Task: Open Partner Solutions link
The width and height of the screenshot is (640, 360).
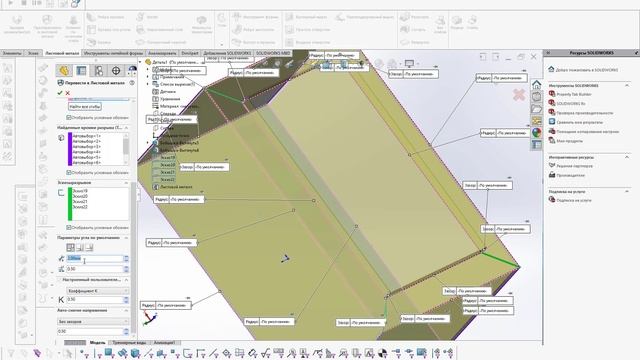Action: (x=574, y=166)
